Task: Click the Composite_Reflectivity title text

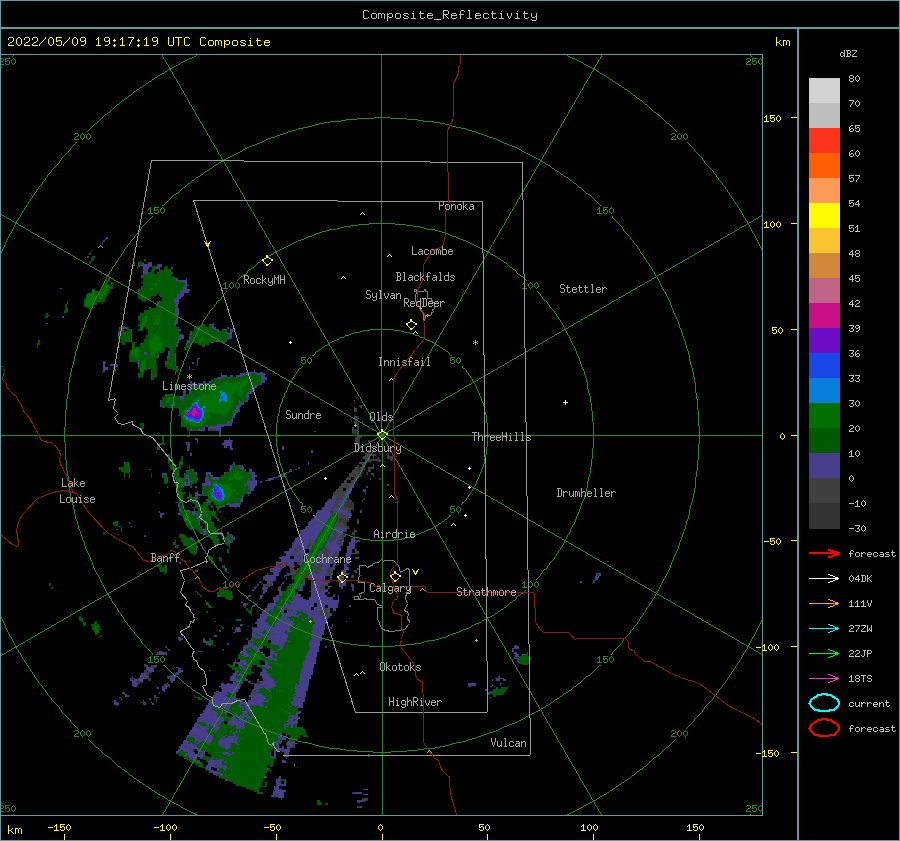Action: pyautogui.click(x=450, y=15)
